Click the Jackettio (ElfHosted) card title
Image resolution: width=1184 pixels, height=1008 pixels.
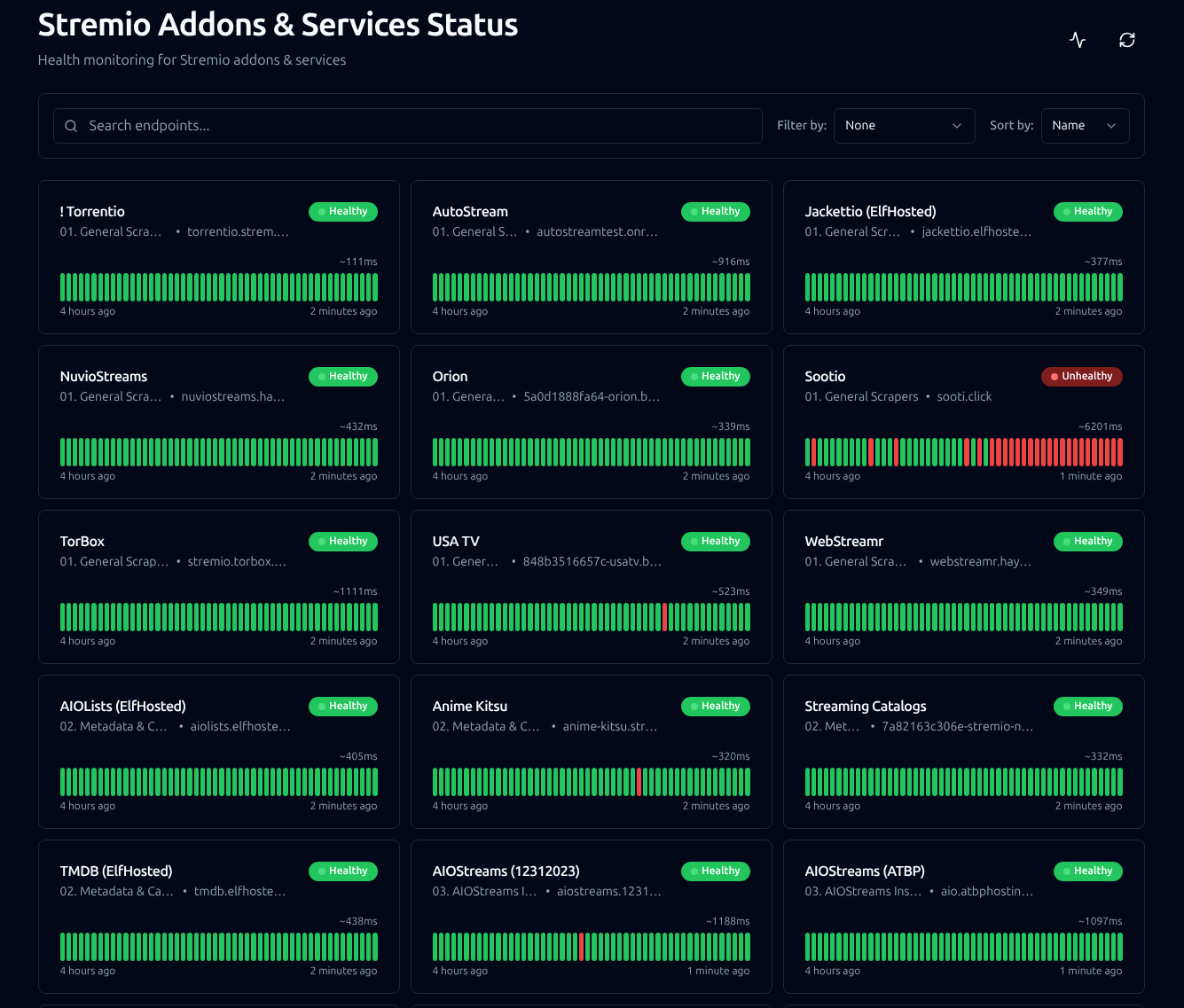pyautogui.click(x=870, y=211)
